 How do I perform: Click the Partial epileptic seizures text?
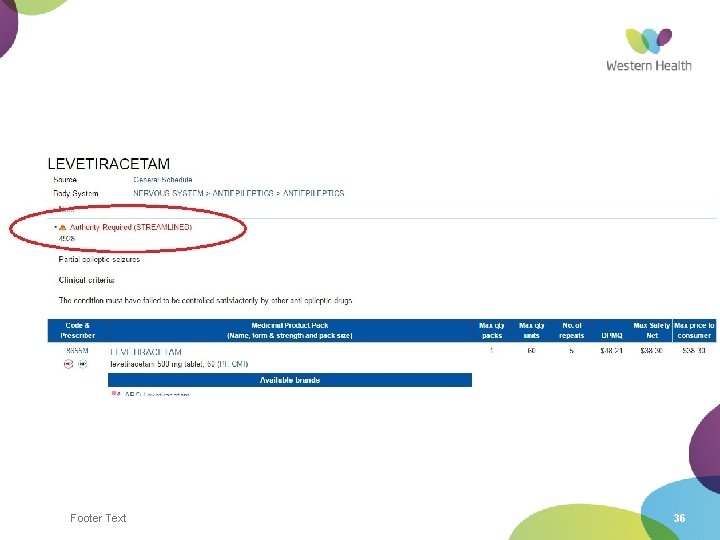click(99, 259)
